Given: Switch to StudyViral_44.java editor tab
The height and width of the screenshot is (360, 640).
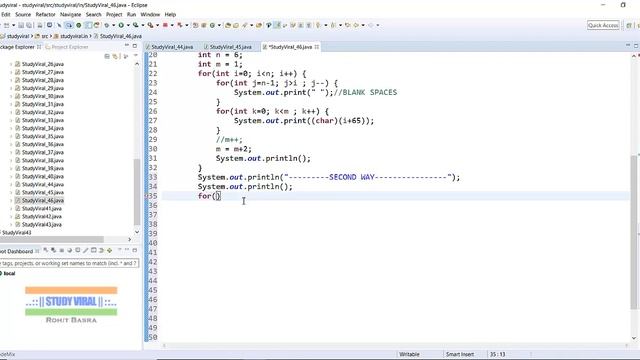Looking at the screenshot, I should [169, 47].
